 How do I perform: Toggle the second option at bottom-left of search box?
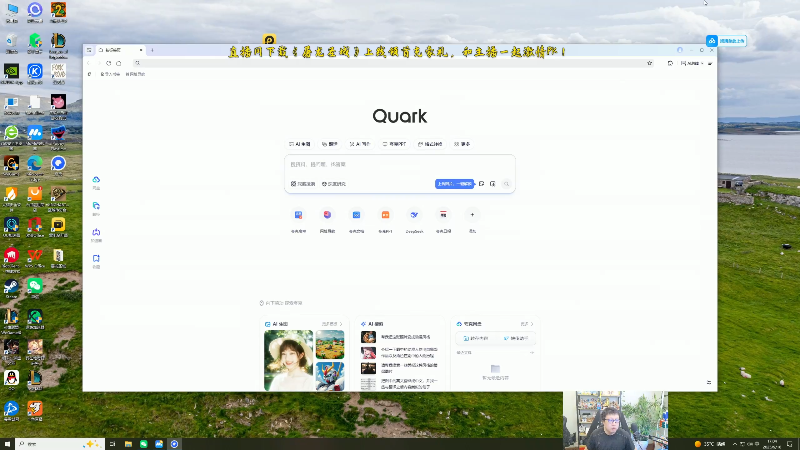[x=334, y=184]
